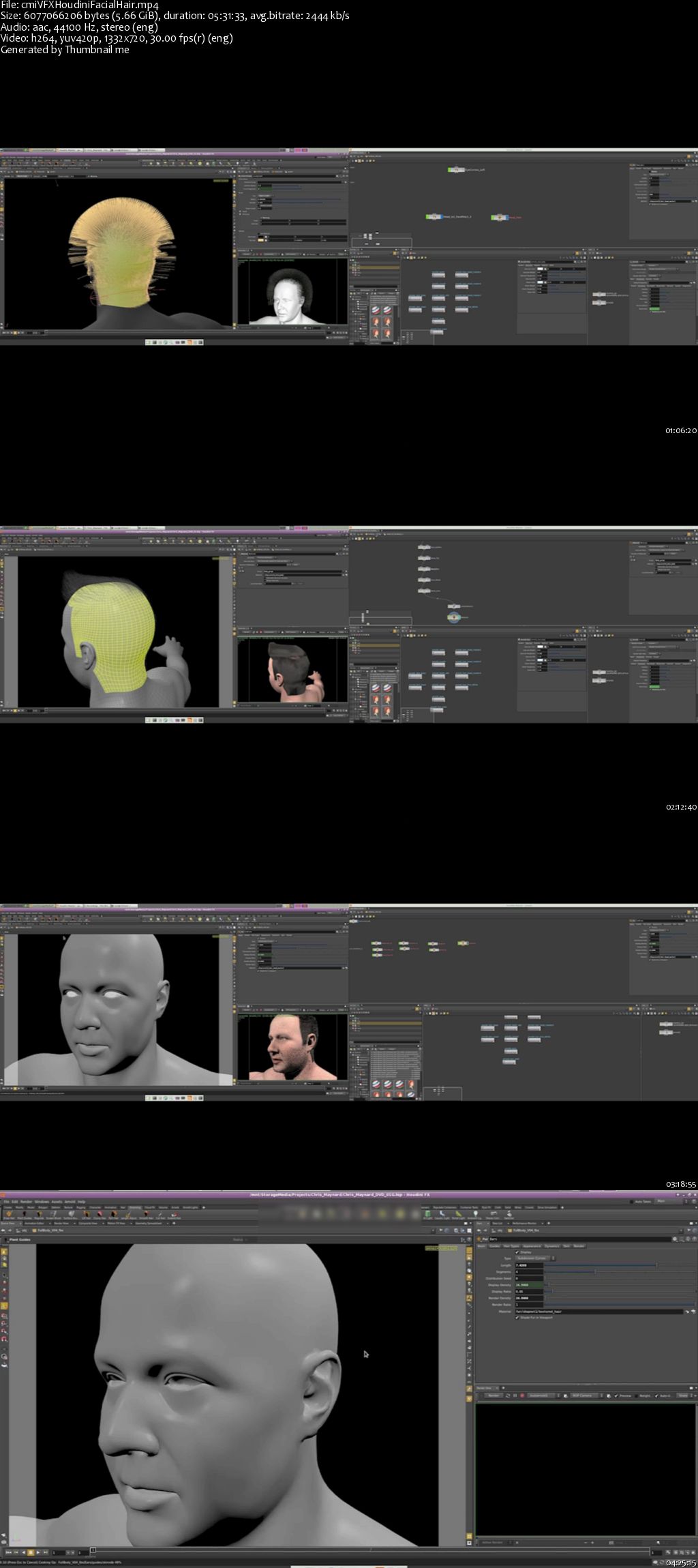698x1568 pixels.
Task: Open the Snap dropdown in Render View
Action: coord(684,1395)
